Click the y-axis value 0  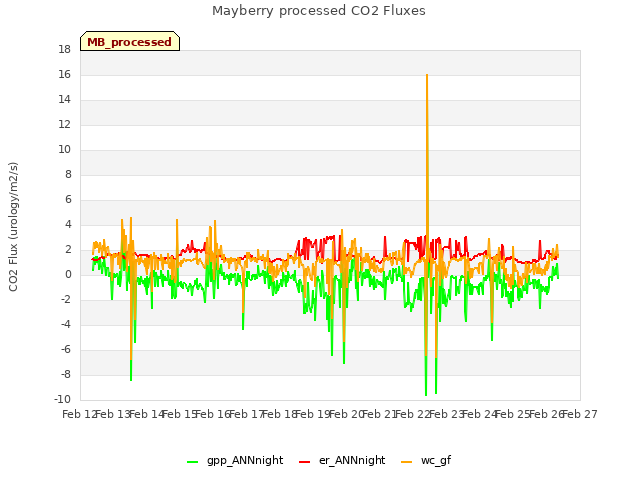coord(68,275)
